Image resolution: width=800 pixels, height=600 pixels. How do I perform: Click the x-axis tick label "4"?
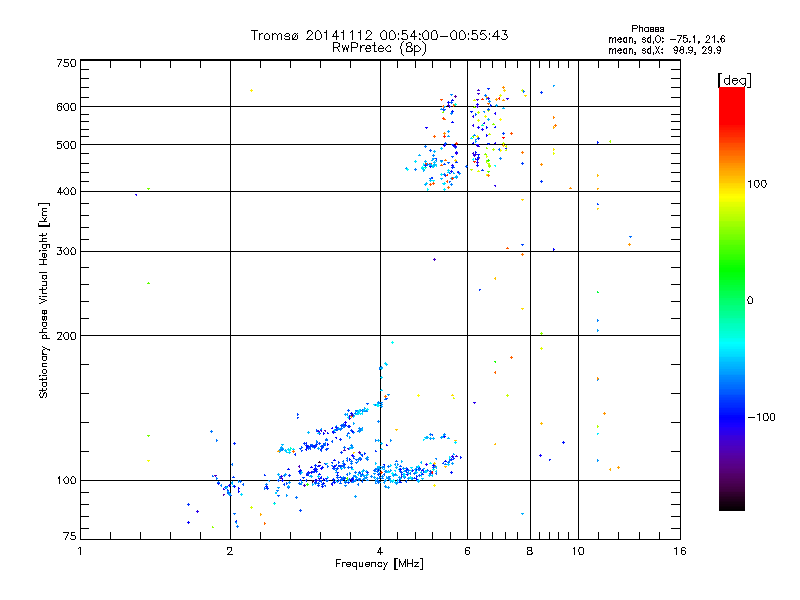click(380, 551)
